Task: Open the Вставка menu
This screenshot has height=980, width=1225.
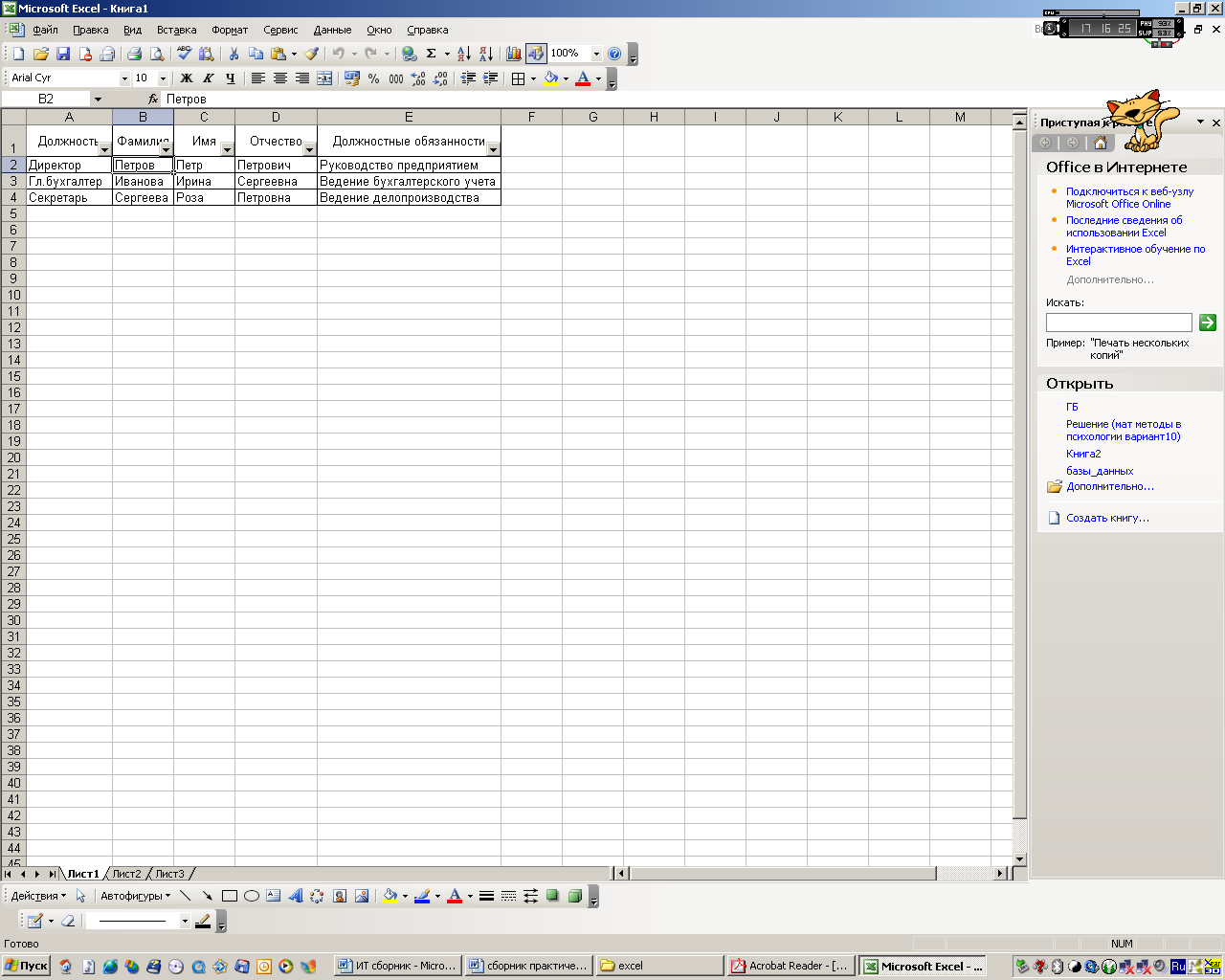Action: 176,30
